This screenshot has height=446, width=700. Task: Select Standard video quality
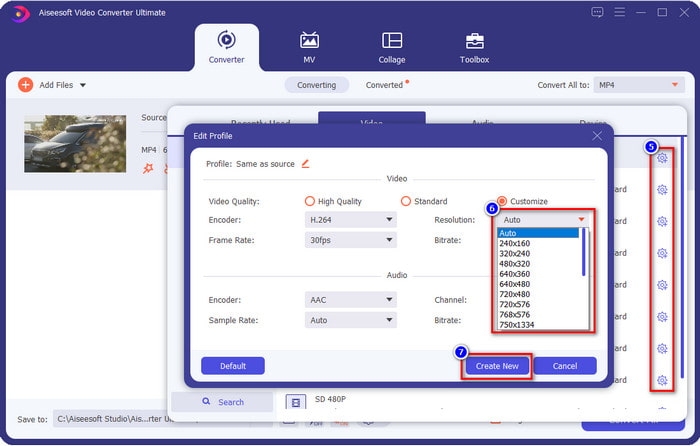[405, 201]
